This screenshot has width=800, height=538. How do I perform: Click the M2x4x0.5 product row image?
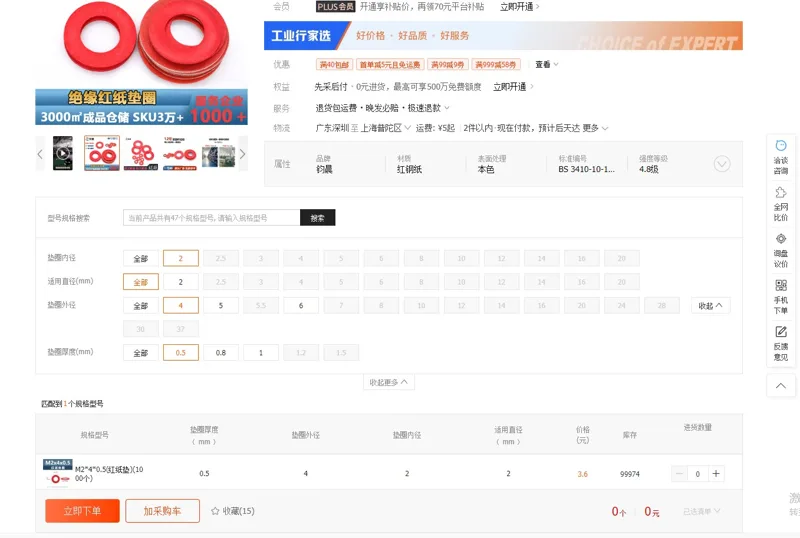click(58, 472)
